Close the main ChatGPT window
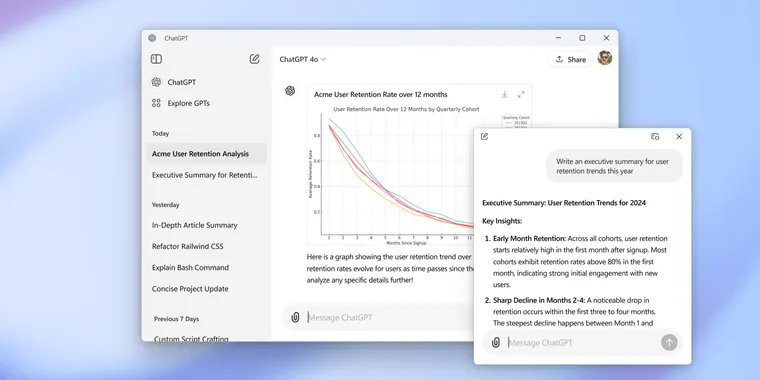Image resolution: width=760 pixels, height=380 pixels. coord(606,38)
